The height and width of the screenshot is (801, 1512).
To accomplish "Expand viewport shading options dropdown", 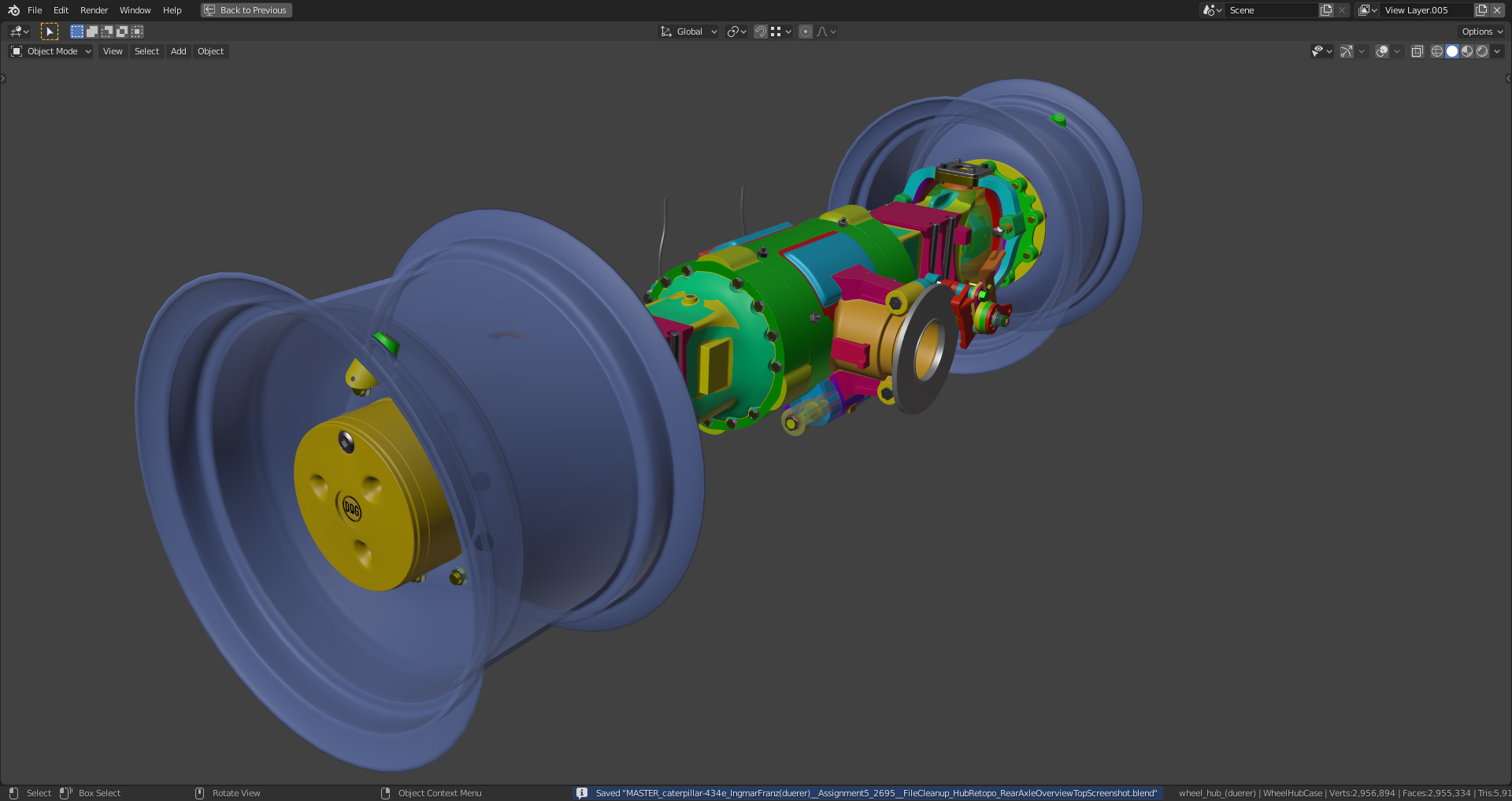I will coord(1497,51).
